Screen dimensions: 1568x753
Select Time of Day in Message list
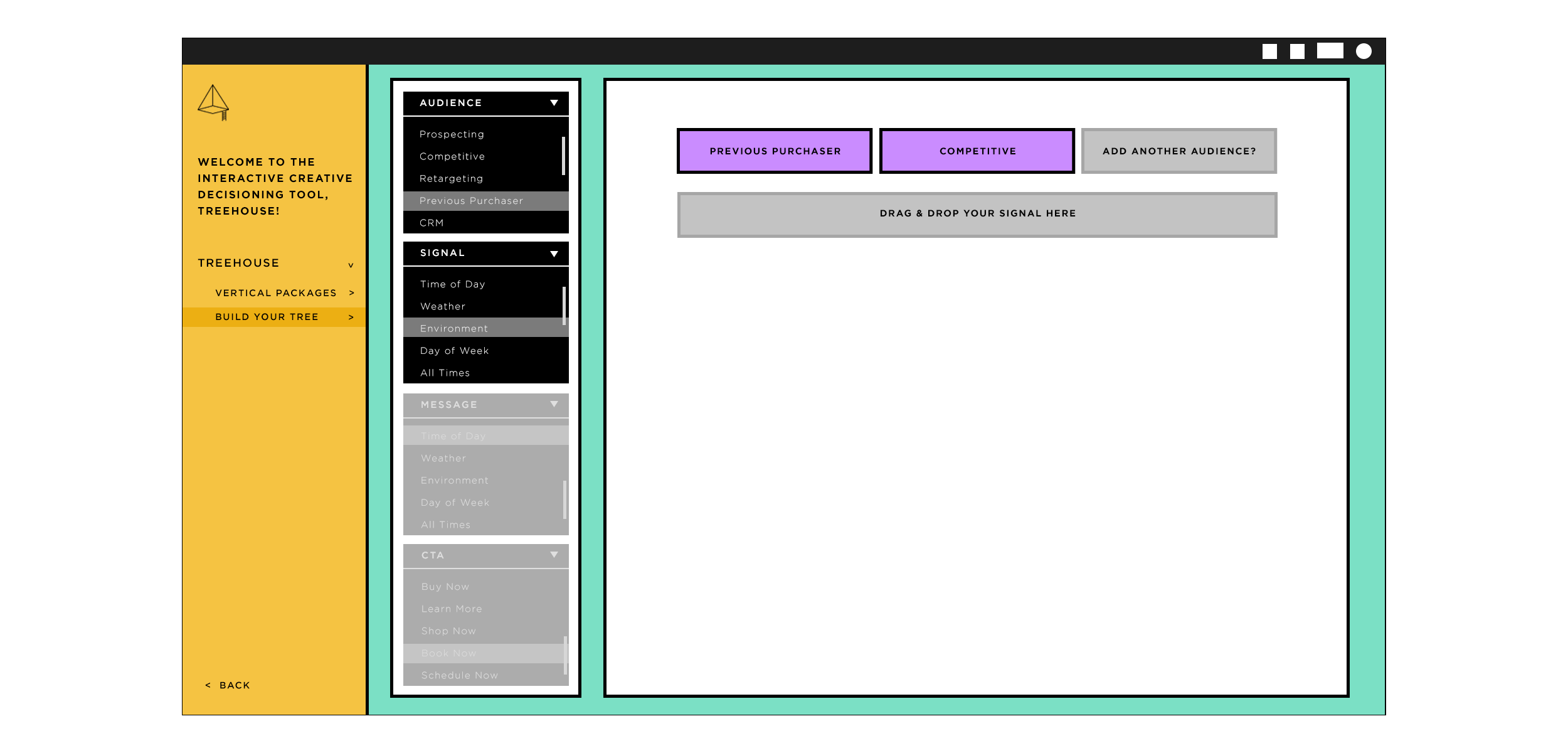point(486,435)
